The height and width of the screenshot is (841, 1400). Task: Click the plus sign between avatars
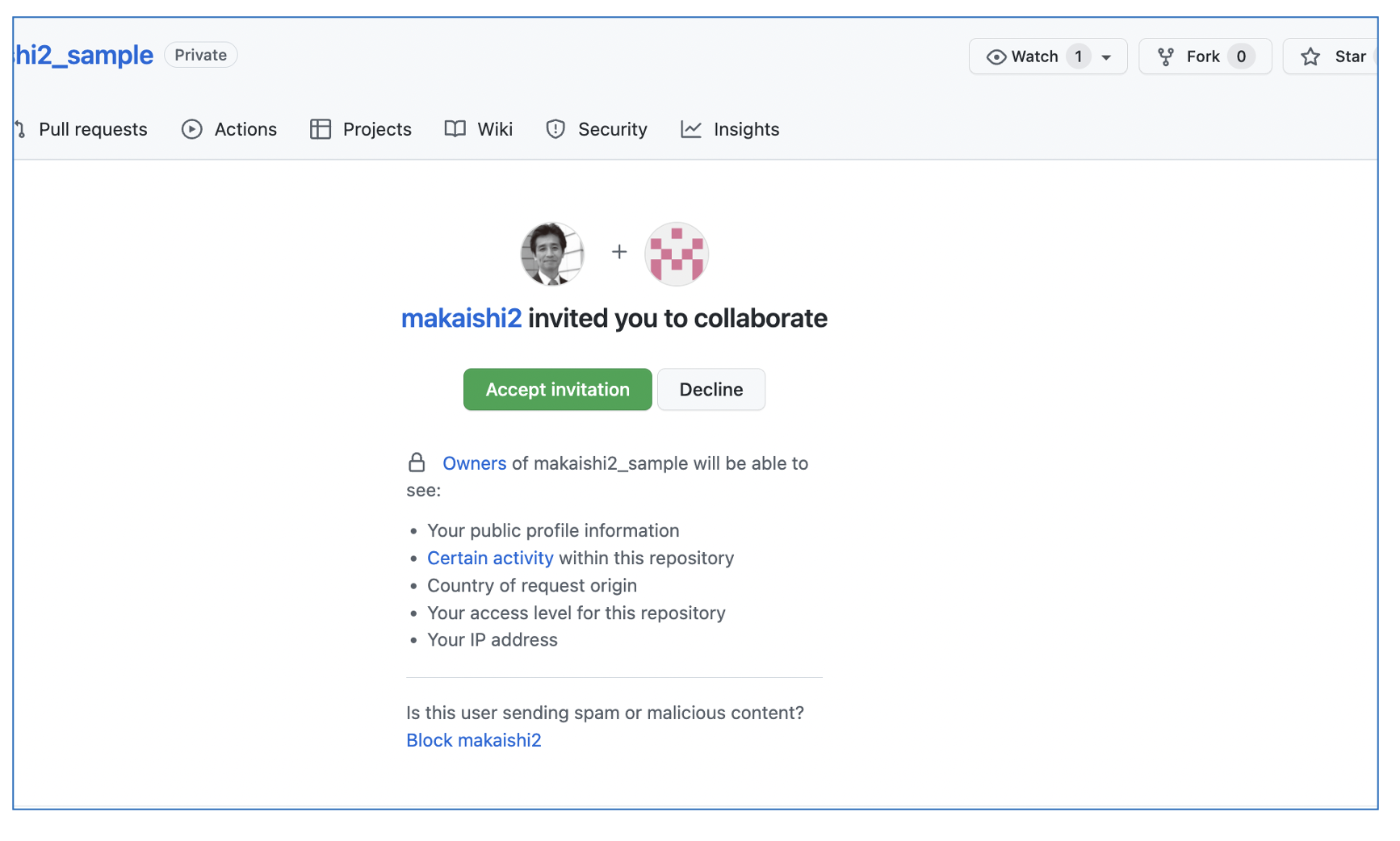pyautogui.click(x=619, y=252)
